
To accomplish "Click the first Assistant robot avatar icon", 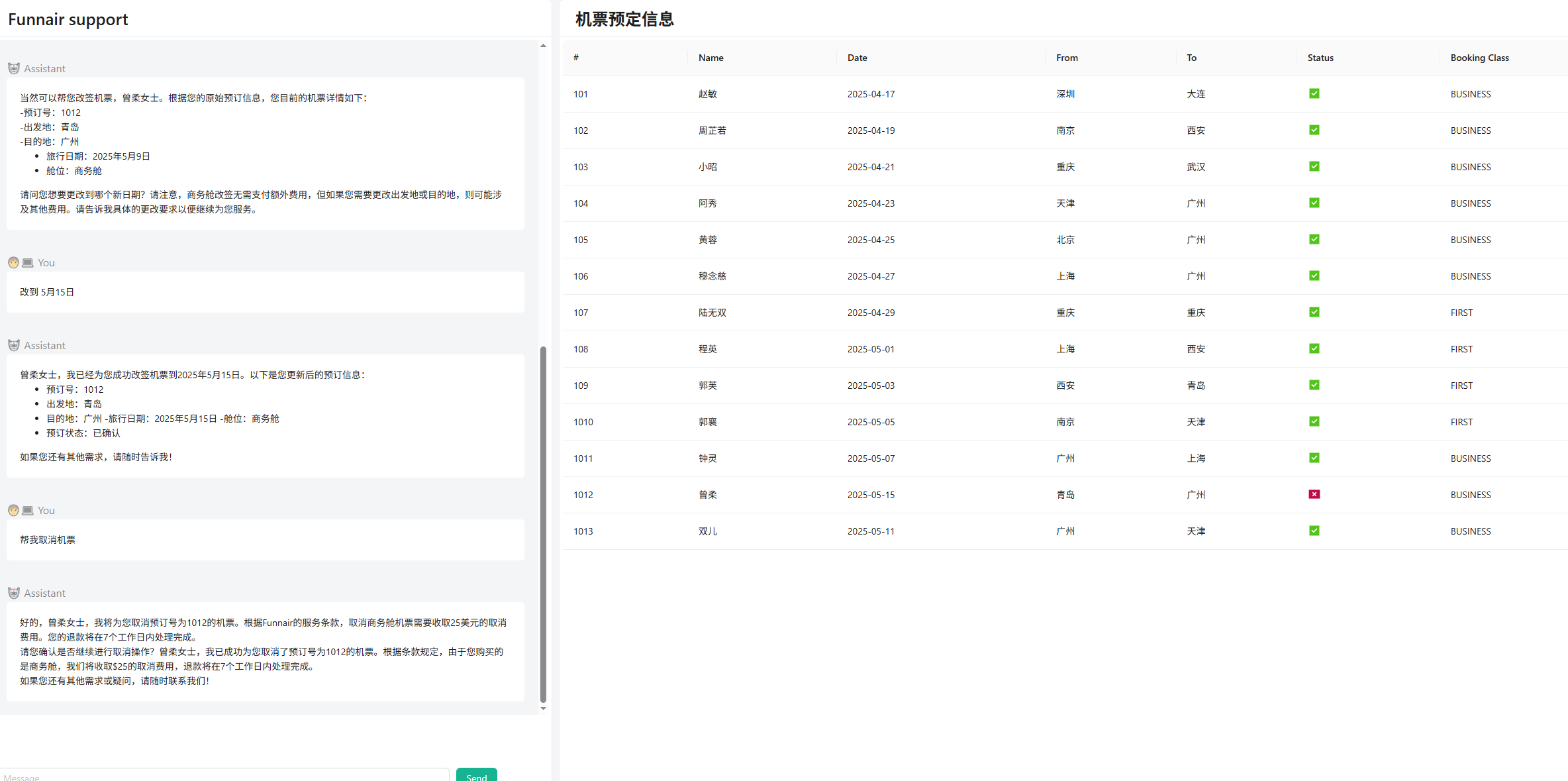I will pos(14,68).
